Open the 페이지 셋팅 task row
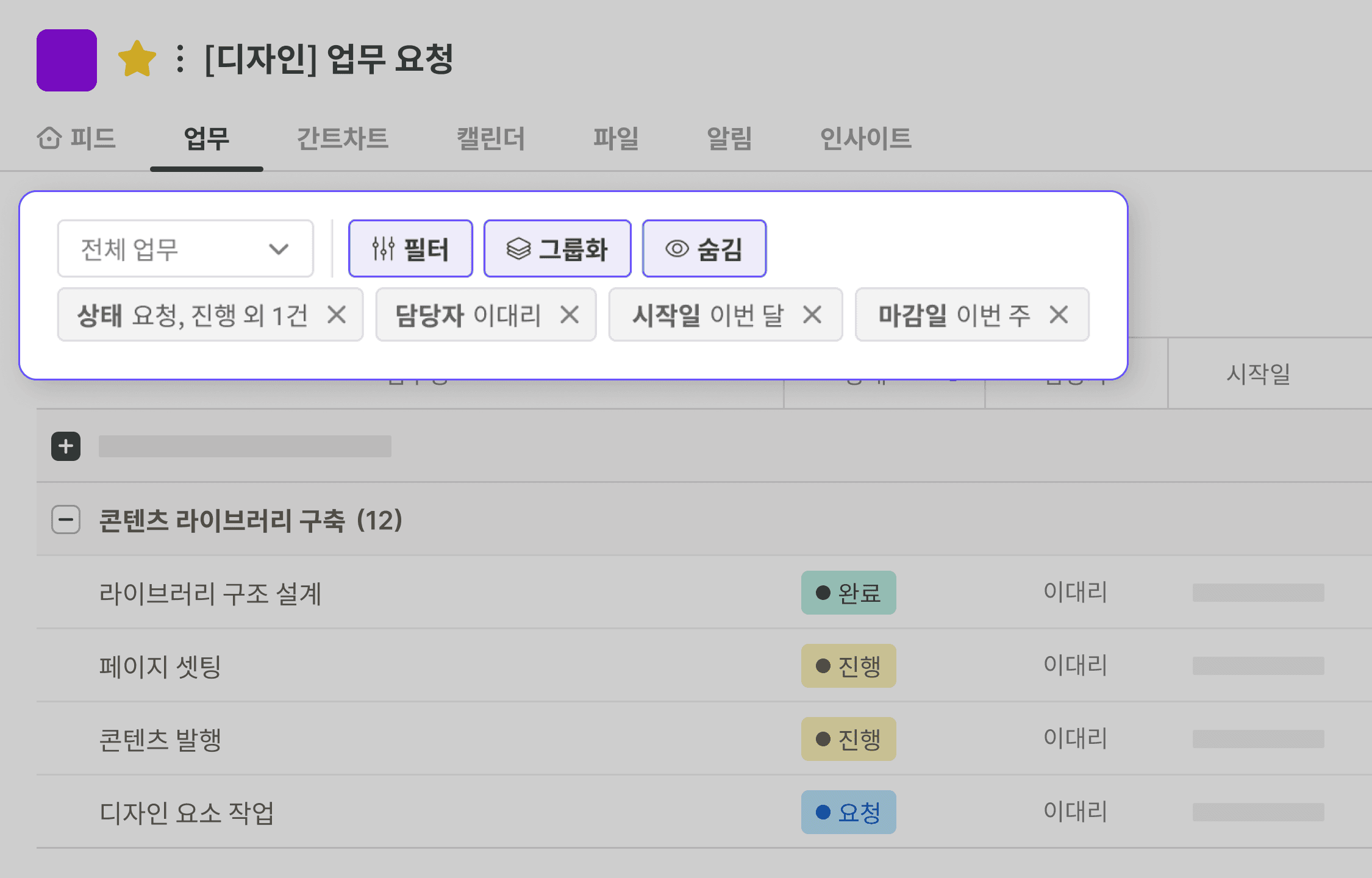The width and height of the screenshot is (1372, 878). [160, 666]
